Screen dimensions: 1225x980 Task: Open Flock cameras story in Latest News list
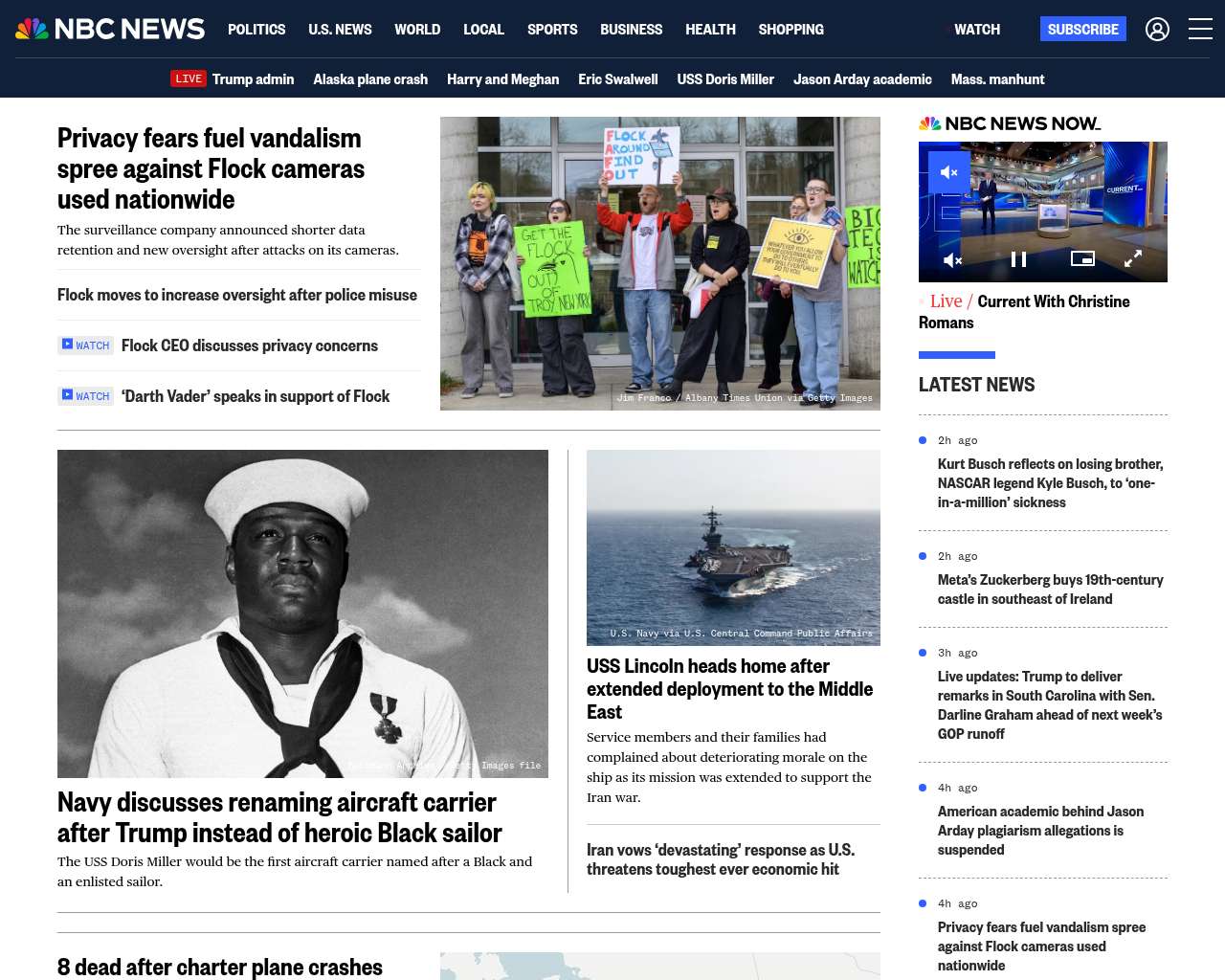pyautogui.click(x=1041, y=947)
